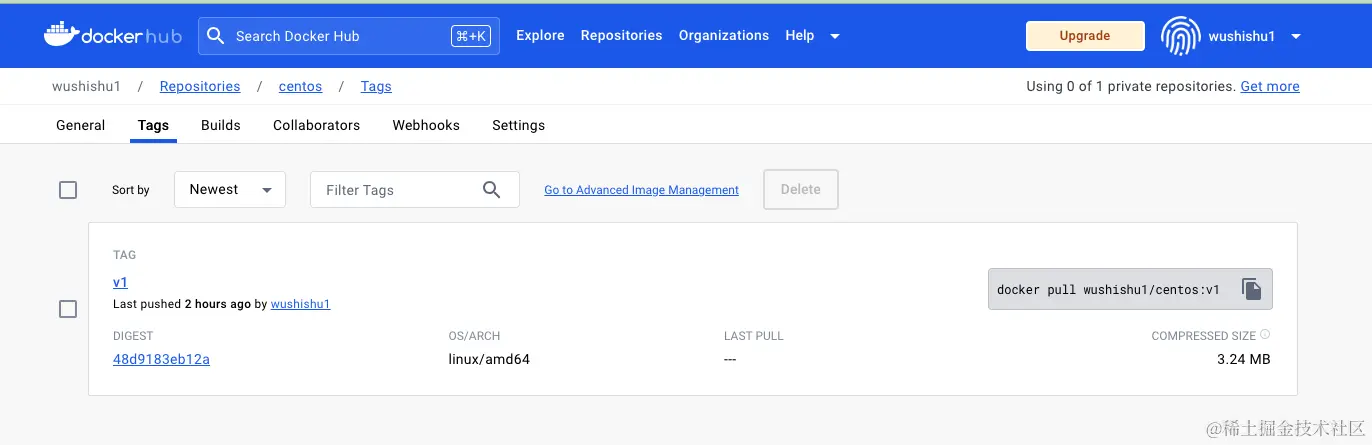
Task: Click the wushishu1 breadcrumb text
Action: tap(86, 86)
